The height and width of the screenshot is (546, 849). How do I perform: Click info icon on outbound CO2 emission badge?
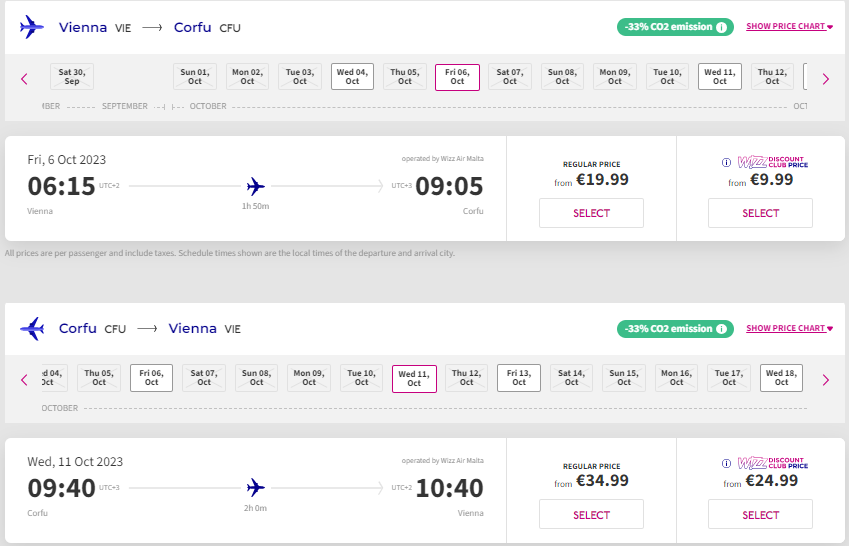click(x=721, y=27)
